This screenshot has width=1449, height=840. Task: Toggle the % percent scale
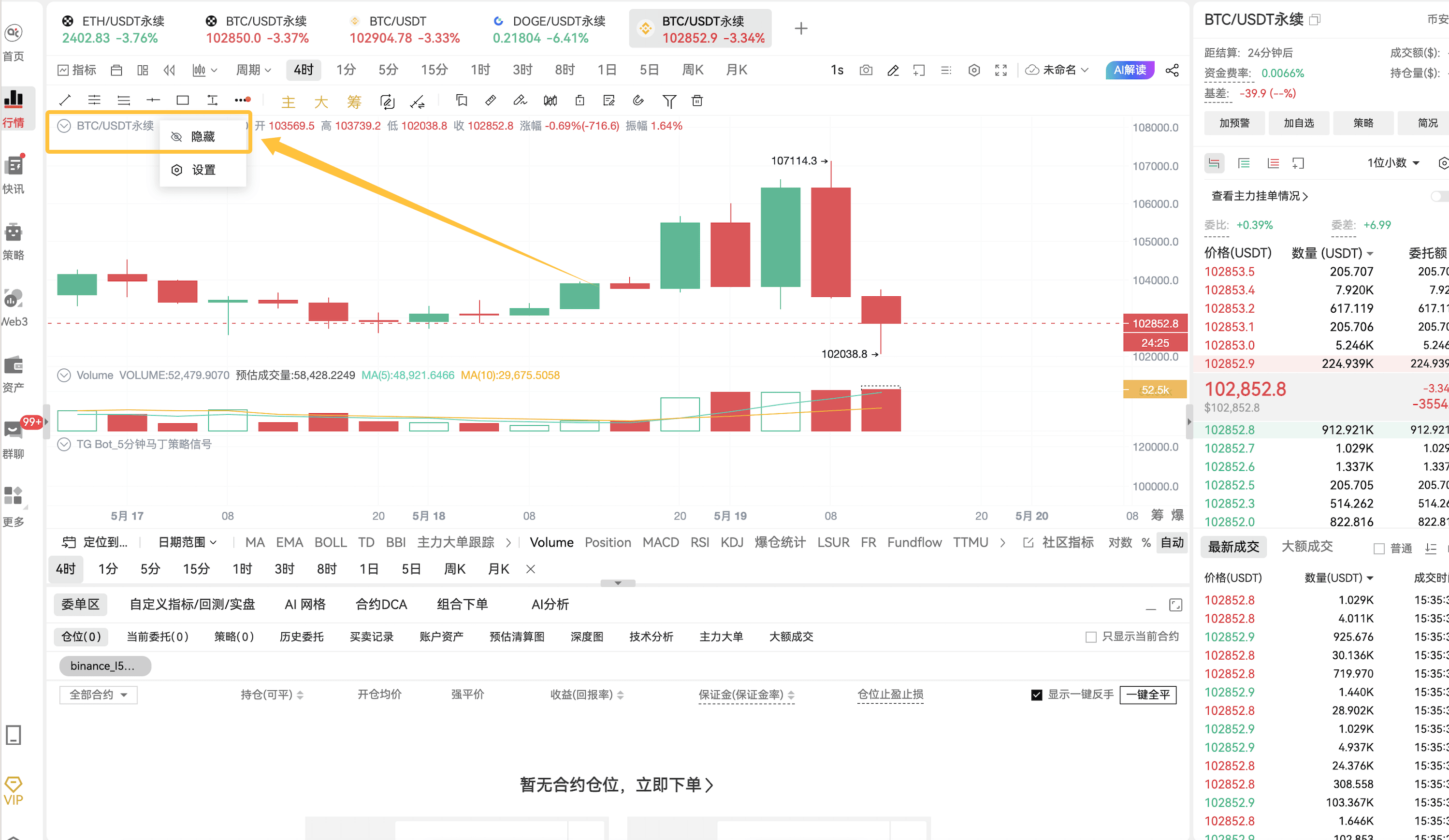[x=1146, y=543]
